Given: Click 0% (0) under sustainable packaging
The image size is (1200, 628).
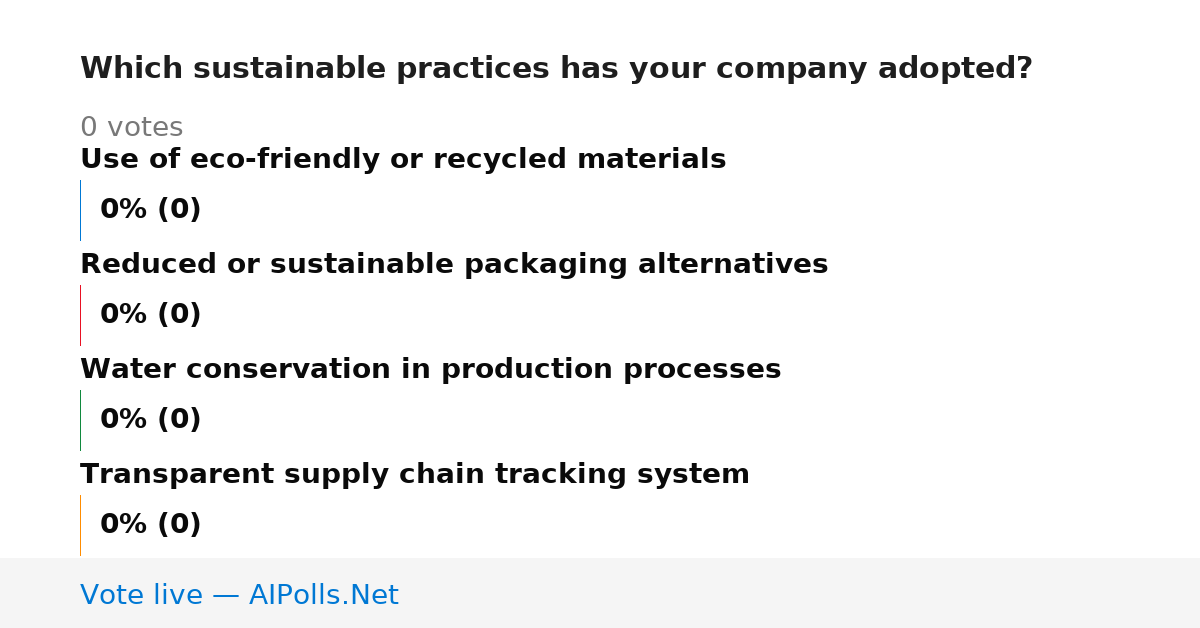Looking at the screenshot, I should (150, 315).
